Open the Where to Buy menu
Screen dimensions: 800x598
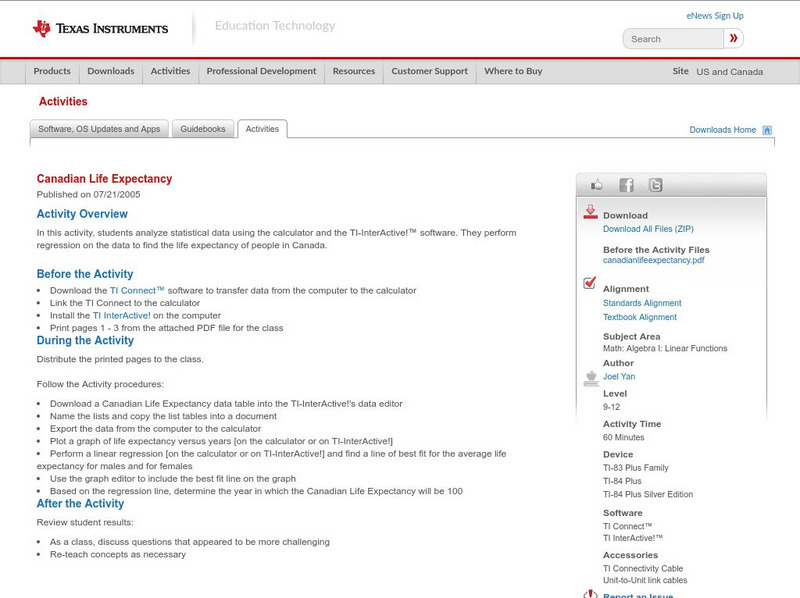pyautogui.click(x=513, y=71)
